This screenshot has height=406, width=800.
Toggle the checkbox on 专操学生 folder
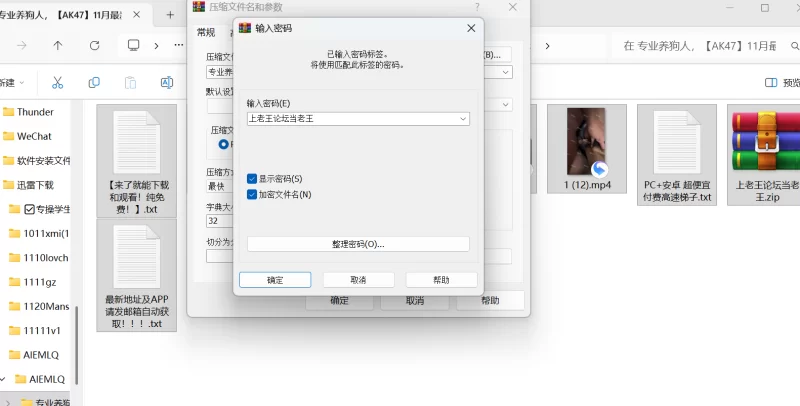(x=30, y=209)
